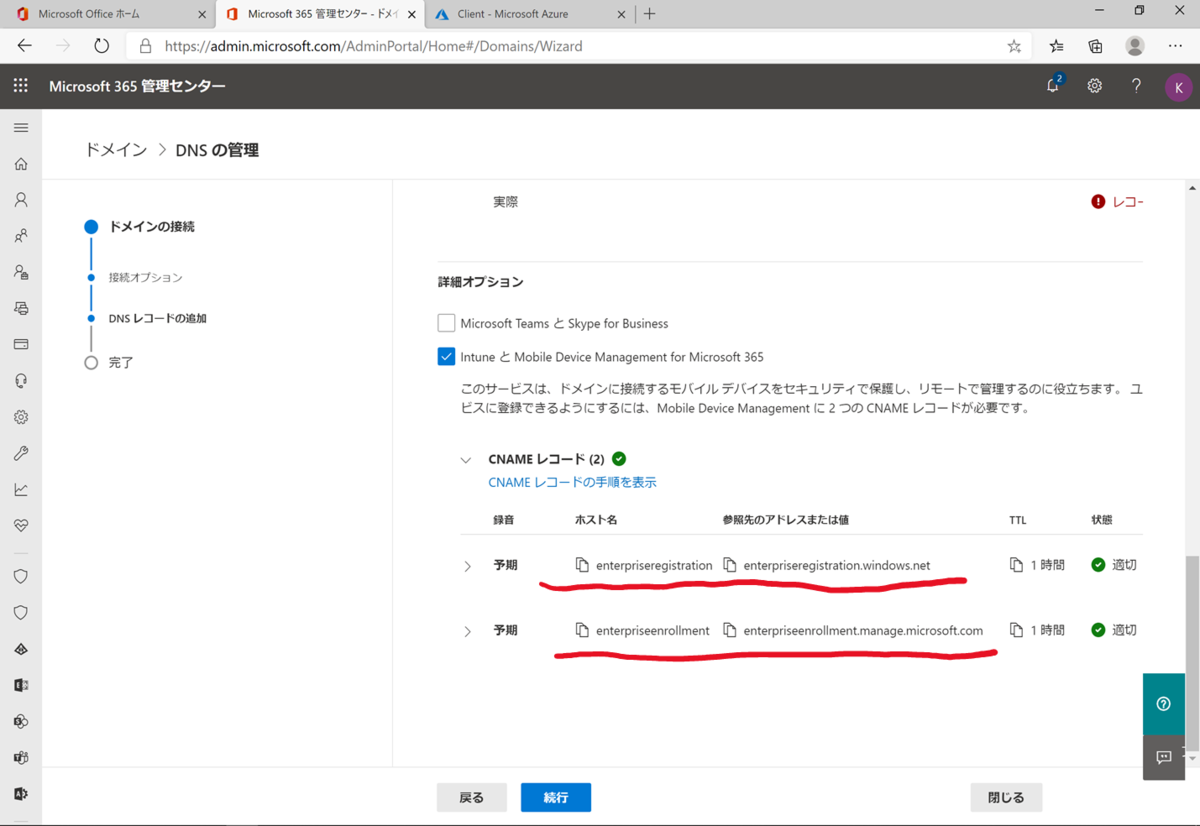Open notifications bell in header
The width and height of the screenshot is (1200, 826).
(1053, 86)
